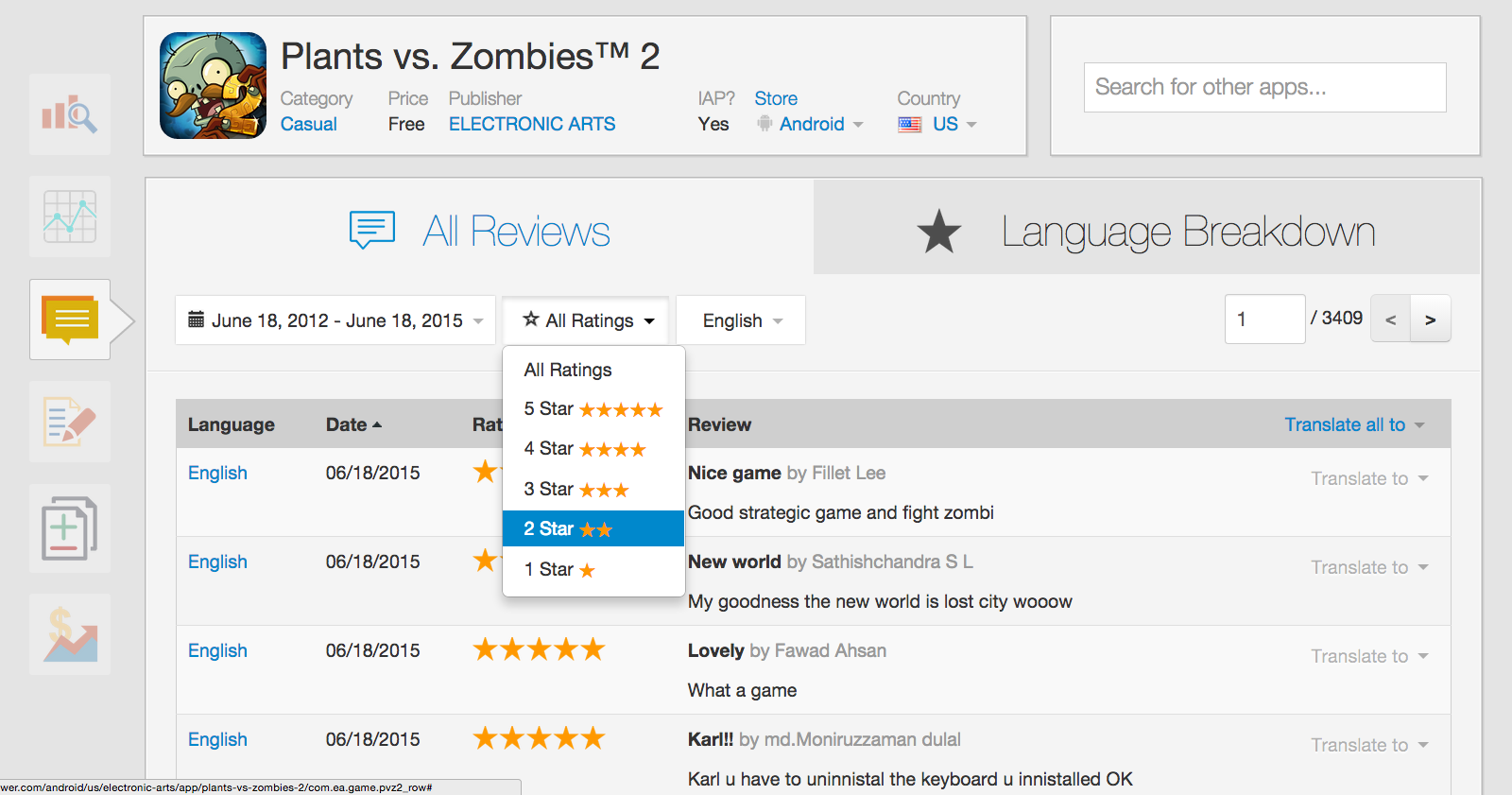Open the US country dropdown
Viewport: 1512px width, 795px height.
tap(937, 124)
